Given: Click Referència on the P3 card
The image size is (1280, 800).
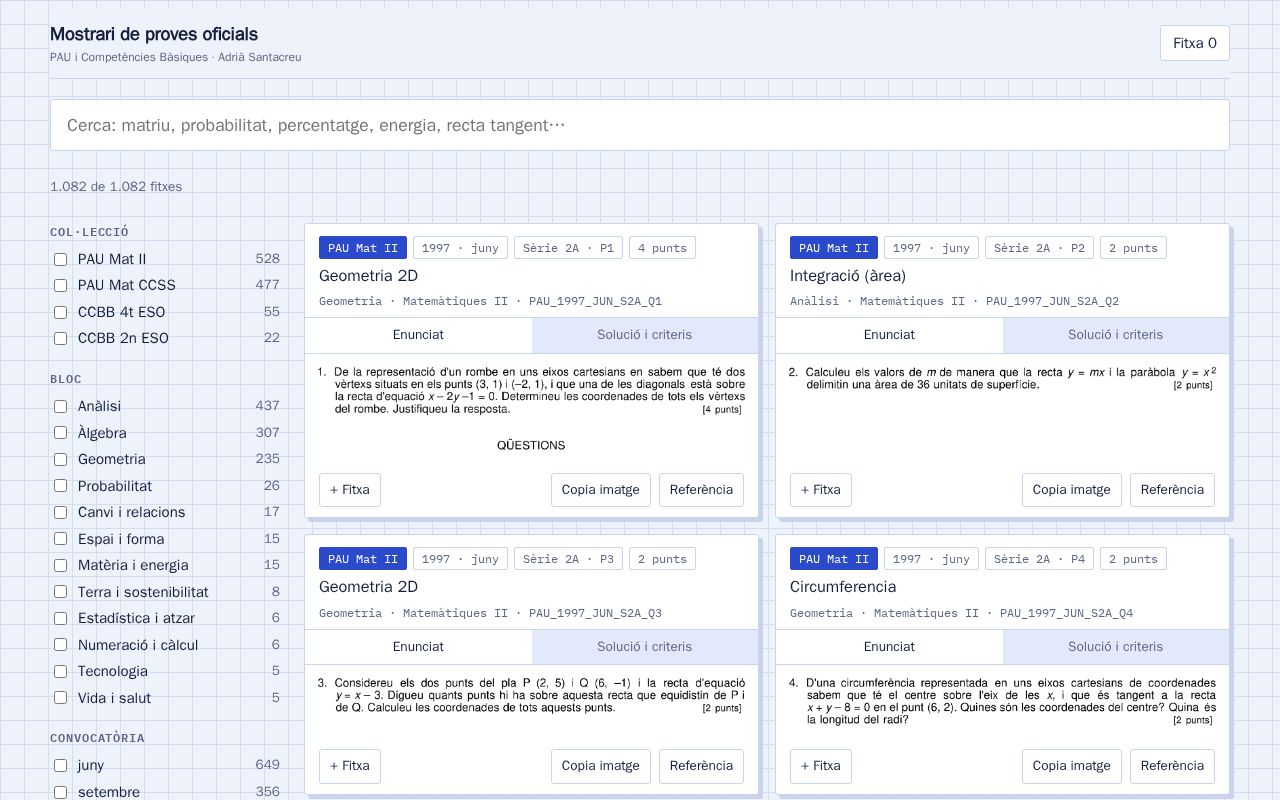Looking at the screenshot, I should [x=701, y=766].
